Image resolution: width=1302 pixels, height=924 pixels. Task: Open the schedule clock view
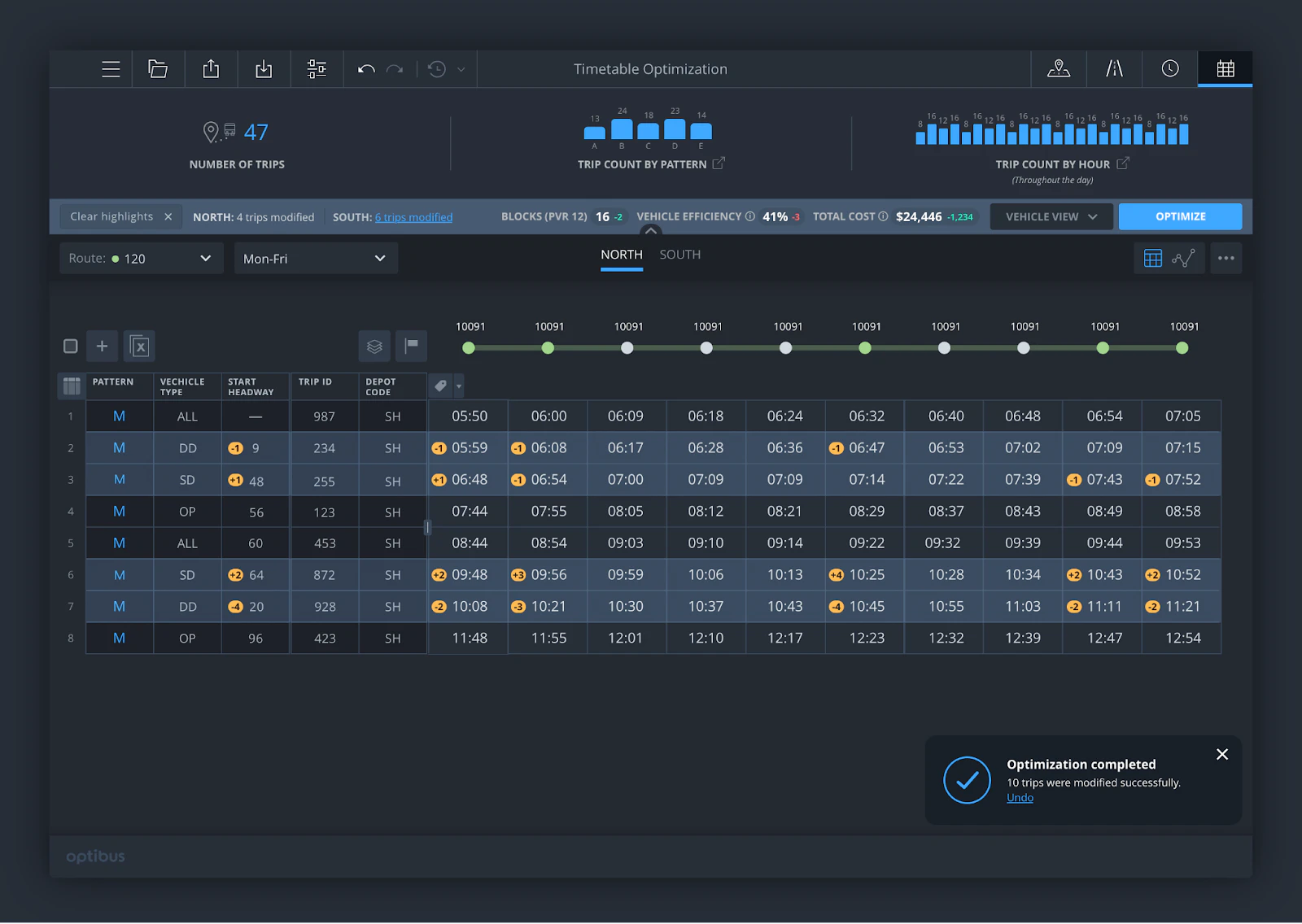(1169, 68)
